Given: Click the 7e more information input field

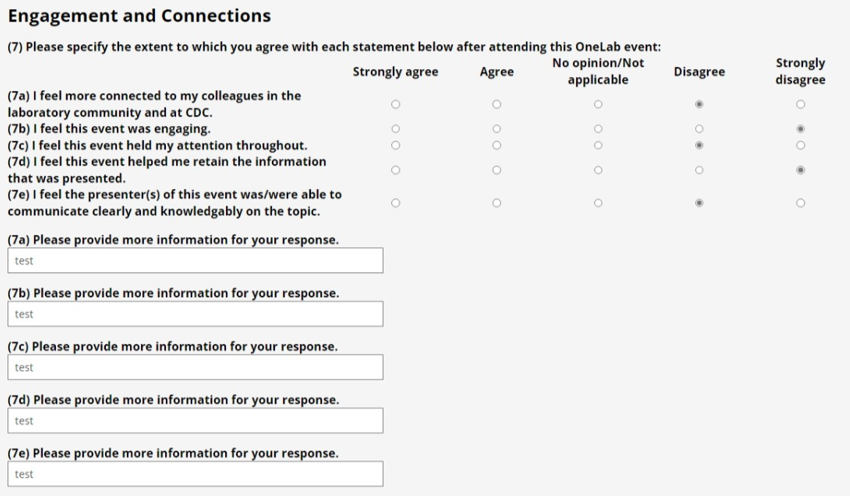Looking at the screenshot, I should click(x=195, y=474).
